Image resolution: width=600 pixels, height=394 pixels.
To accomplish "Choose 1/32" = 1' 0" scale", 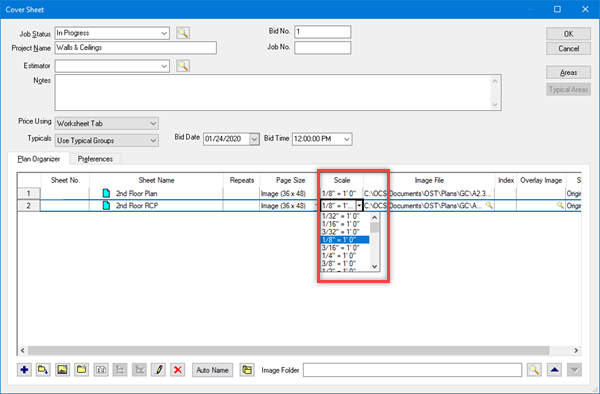I will point(341,216).
